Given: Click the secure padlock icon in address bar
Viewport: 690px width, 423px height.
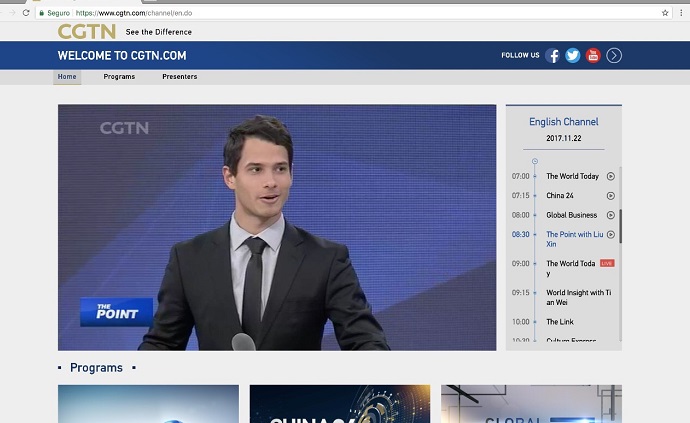Looking at the screenshot, I should click(x=42, y=13).
